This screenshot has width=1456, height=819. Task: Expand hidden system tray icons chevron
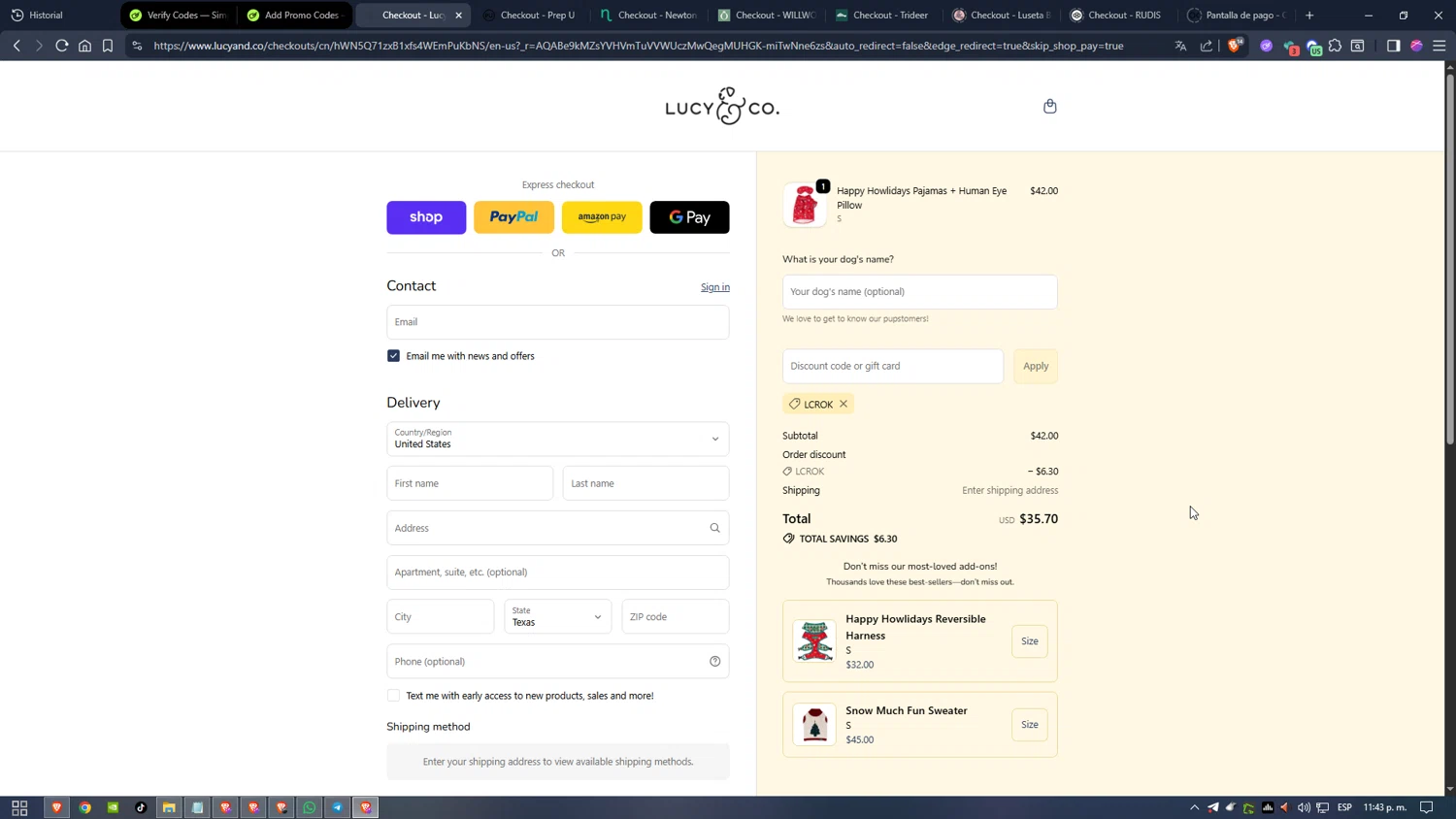pyautogui.click(x=1195, y=807)
